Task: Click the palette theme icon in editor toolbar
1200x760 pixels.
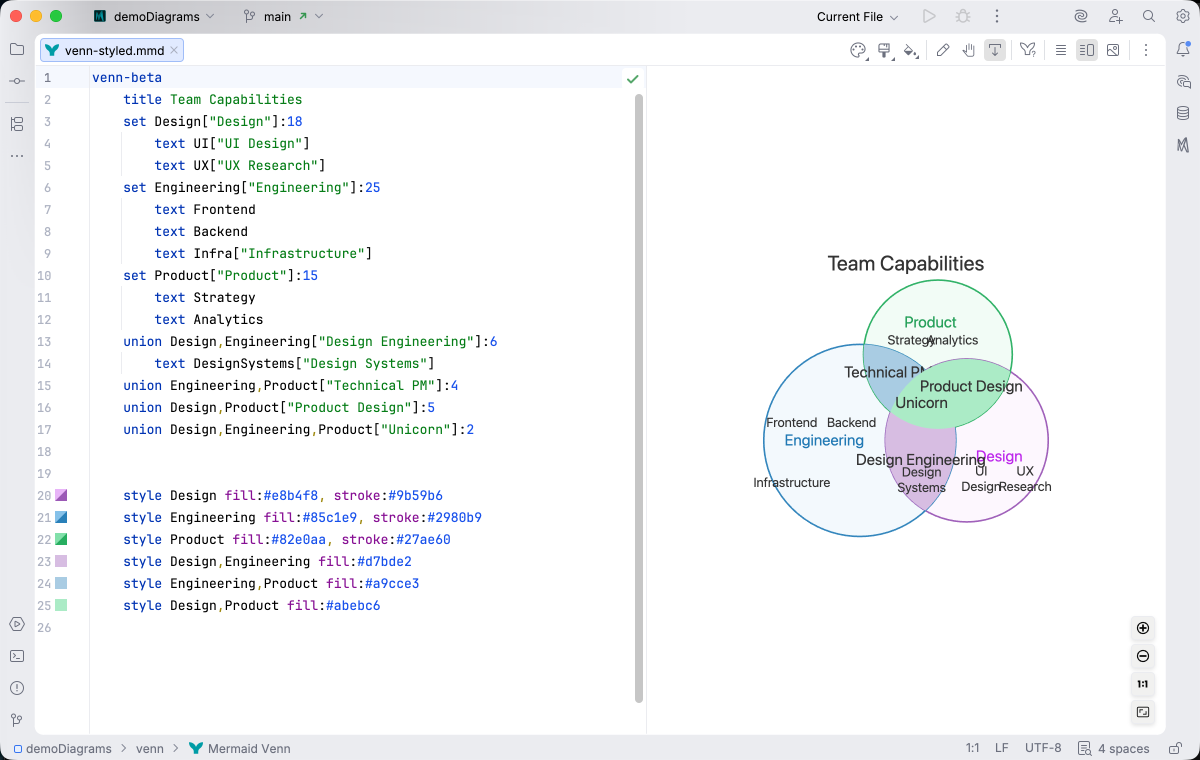Action: [x=858, y=50]
